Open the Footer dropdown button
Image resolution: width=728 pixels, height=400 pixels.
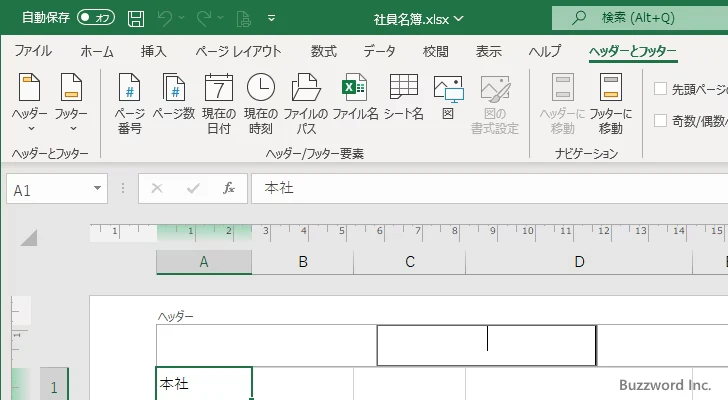coord(71,103)
